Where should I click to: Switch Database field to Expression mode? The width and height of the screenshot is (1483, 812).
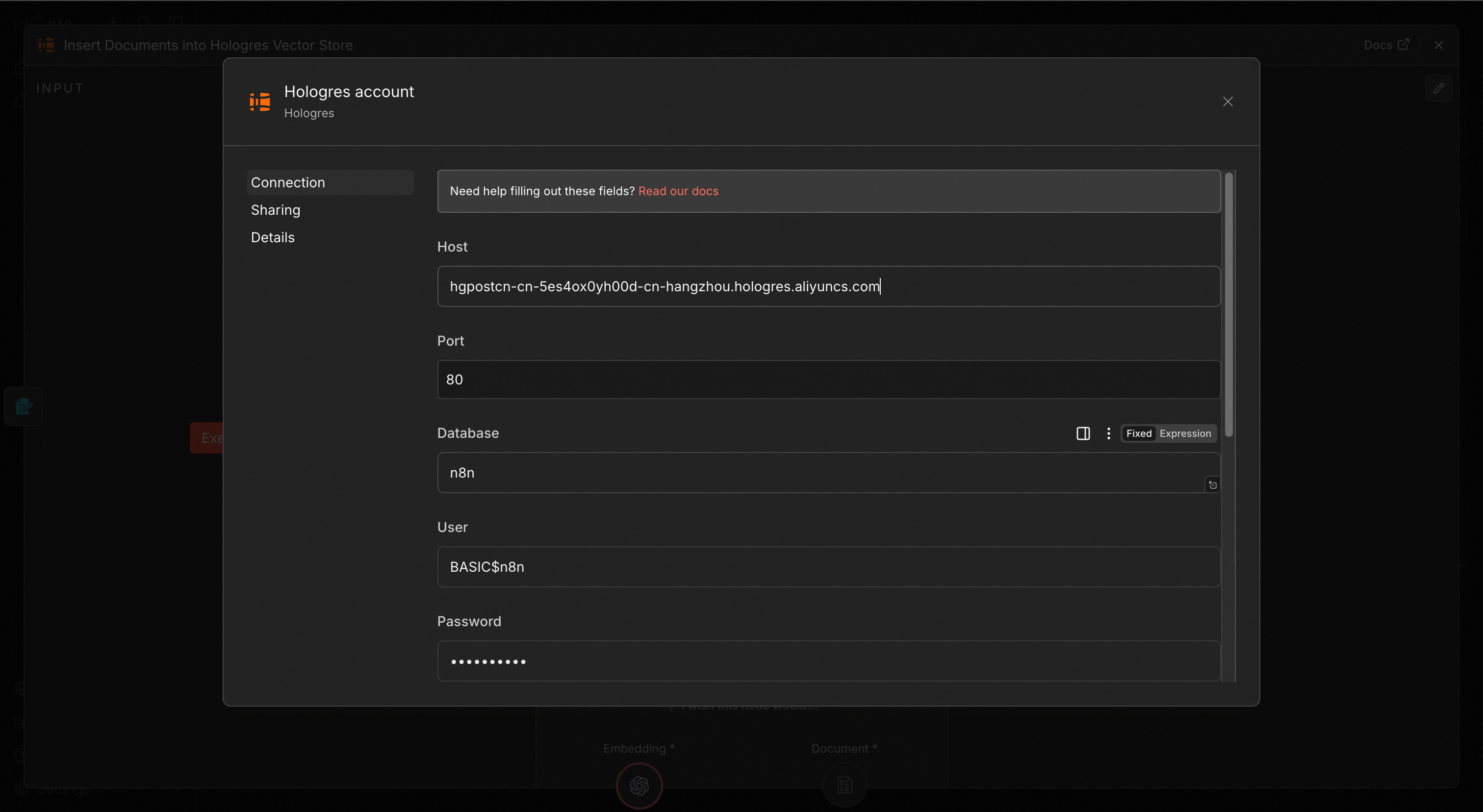1185,433
